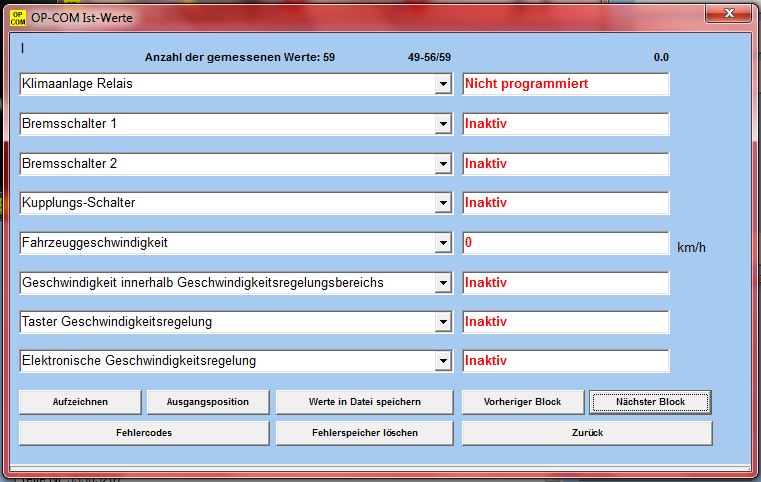Click the Bremsschalter 1 Inaktiv value field

tap(566, 124)
